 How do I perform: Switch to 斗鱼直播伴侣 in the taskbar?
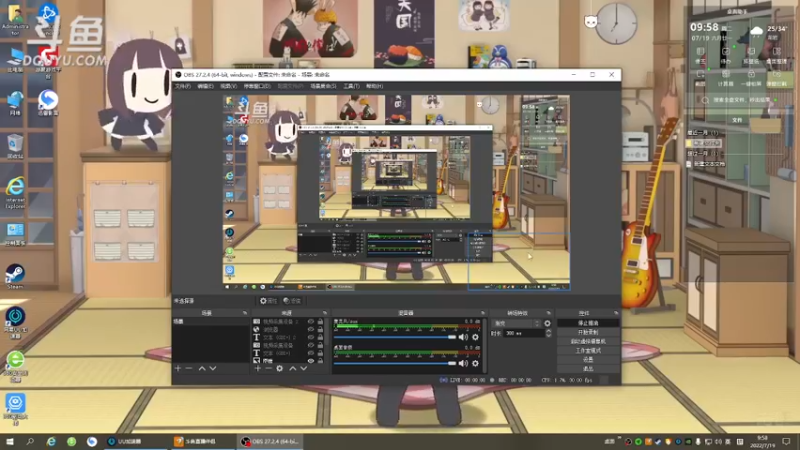point(203,441)
